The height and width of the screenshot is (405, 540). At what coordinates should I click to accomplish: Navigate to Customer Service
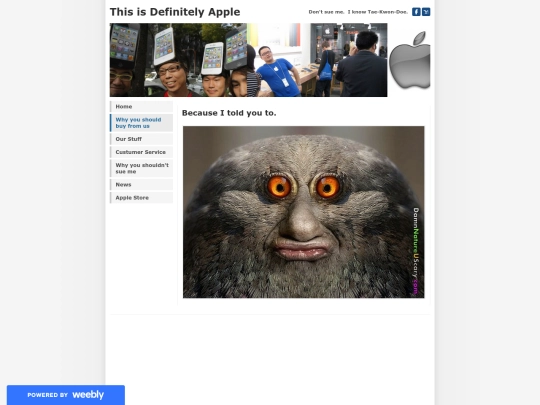pos(142,152)
